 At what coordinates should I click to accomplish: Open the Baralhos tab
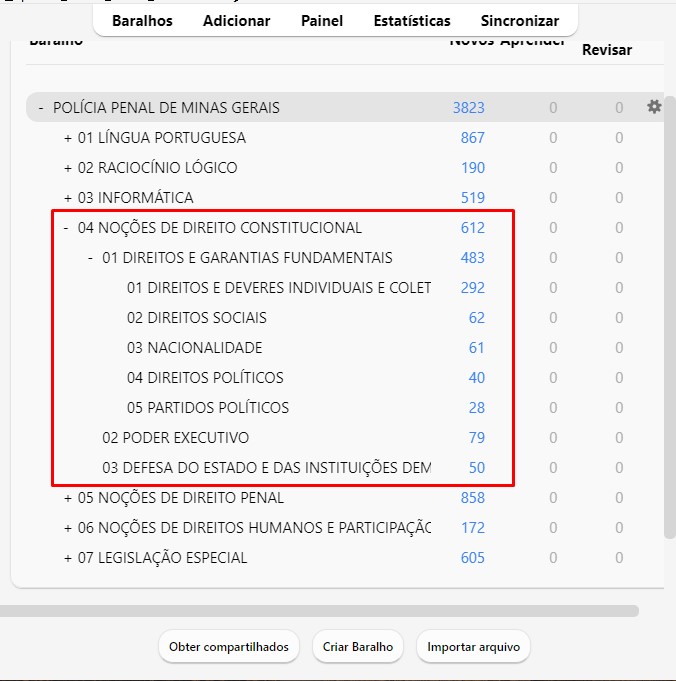[142, 21]
